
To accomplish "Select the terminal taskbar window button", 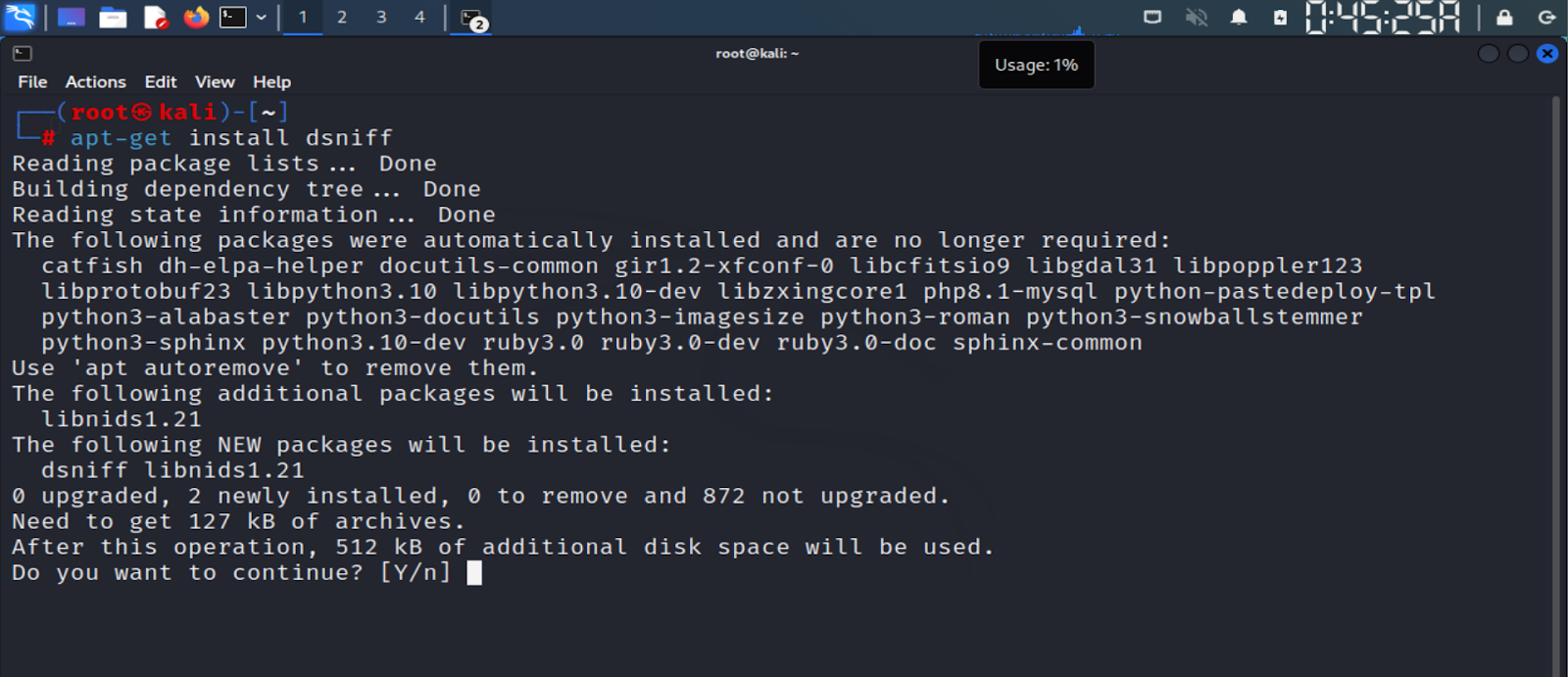I will [x=472, y=19].
